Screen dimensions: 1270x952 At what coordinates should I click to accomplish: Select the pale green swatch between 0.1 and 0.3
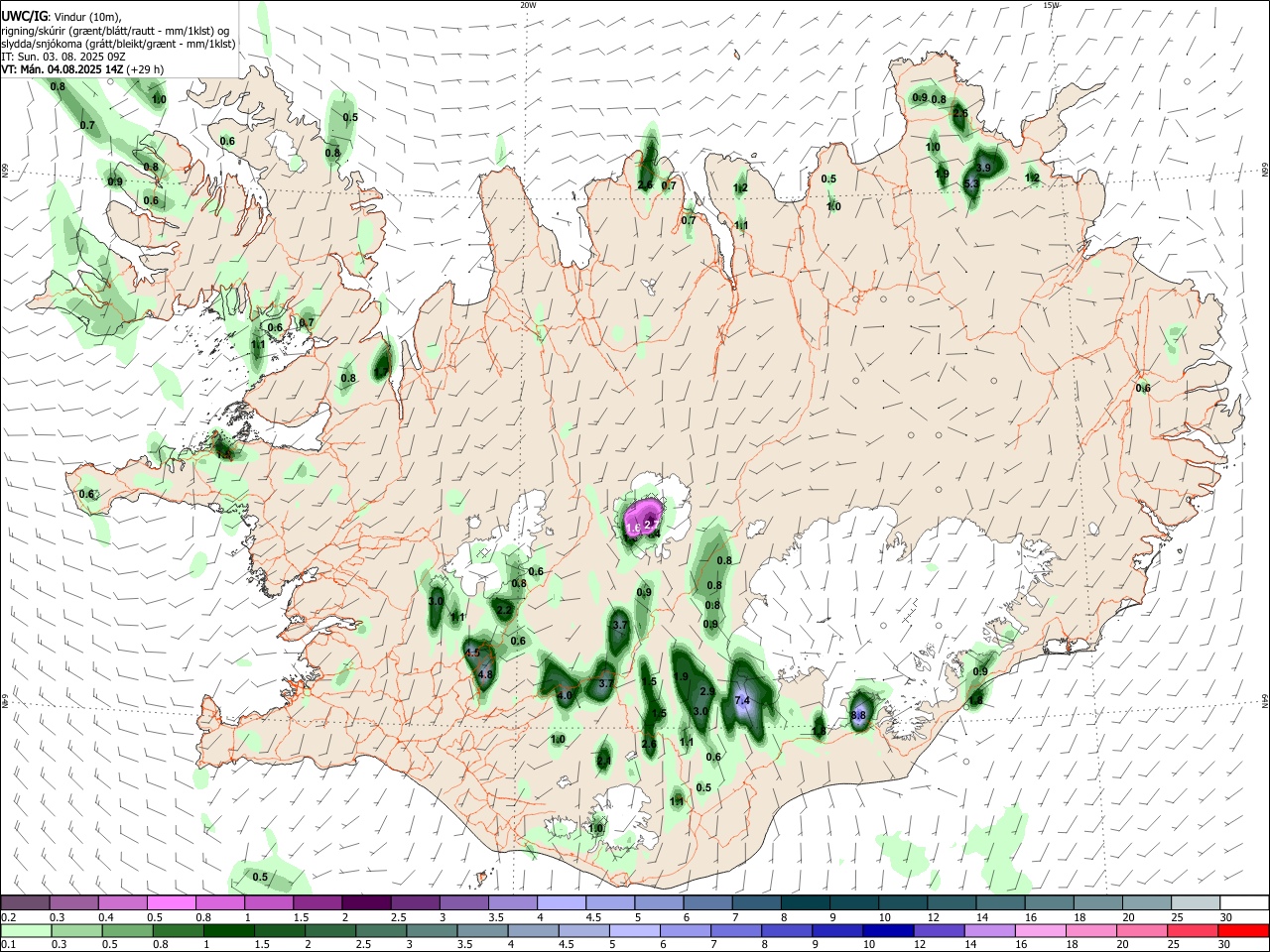coord(26,931)
